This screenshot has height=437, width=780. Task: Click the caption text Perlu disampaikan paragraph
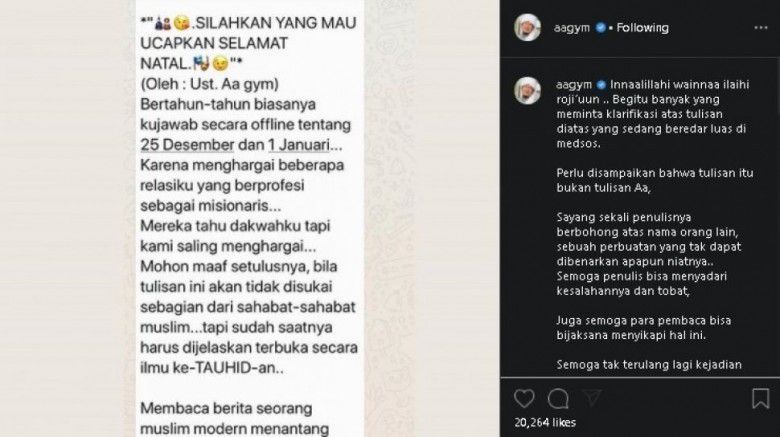click(655, 180)
